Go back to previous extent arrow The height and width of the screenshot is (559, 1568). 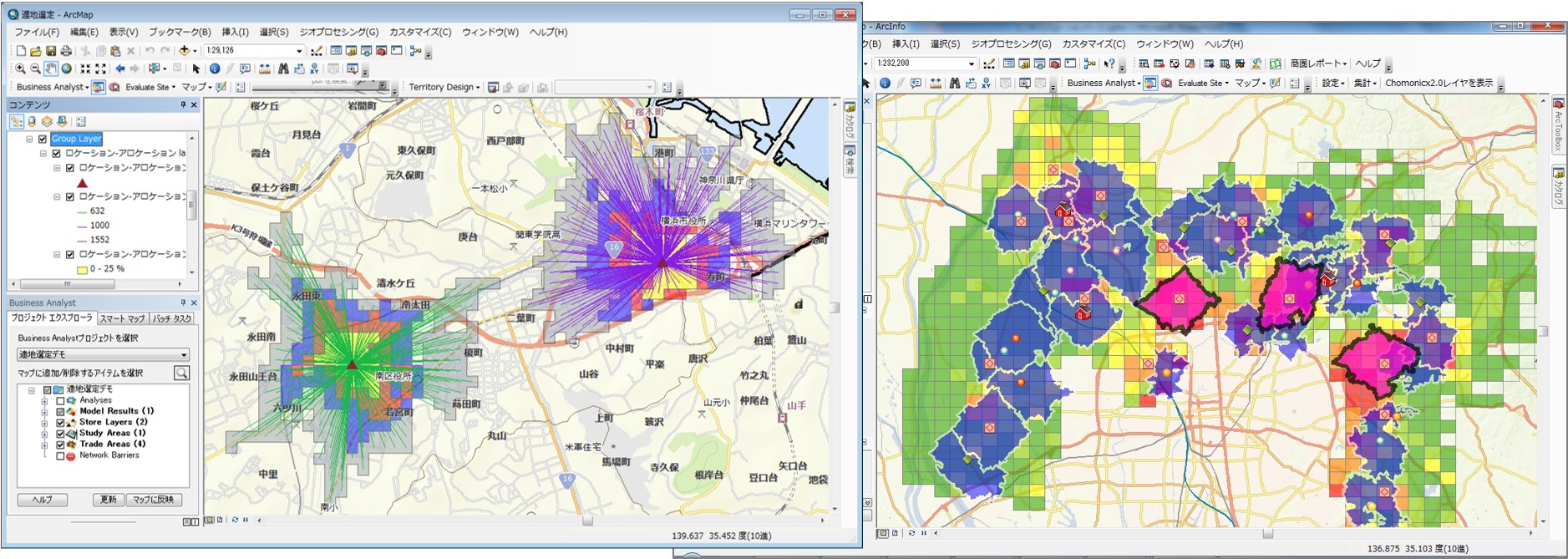[120, 69]
